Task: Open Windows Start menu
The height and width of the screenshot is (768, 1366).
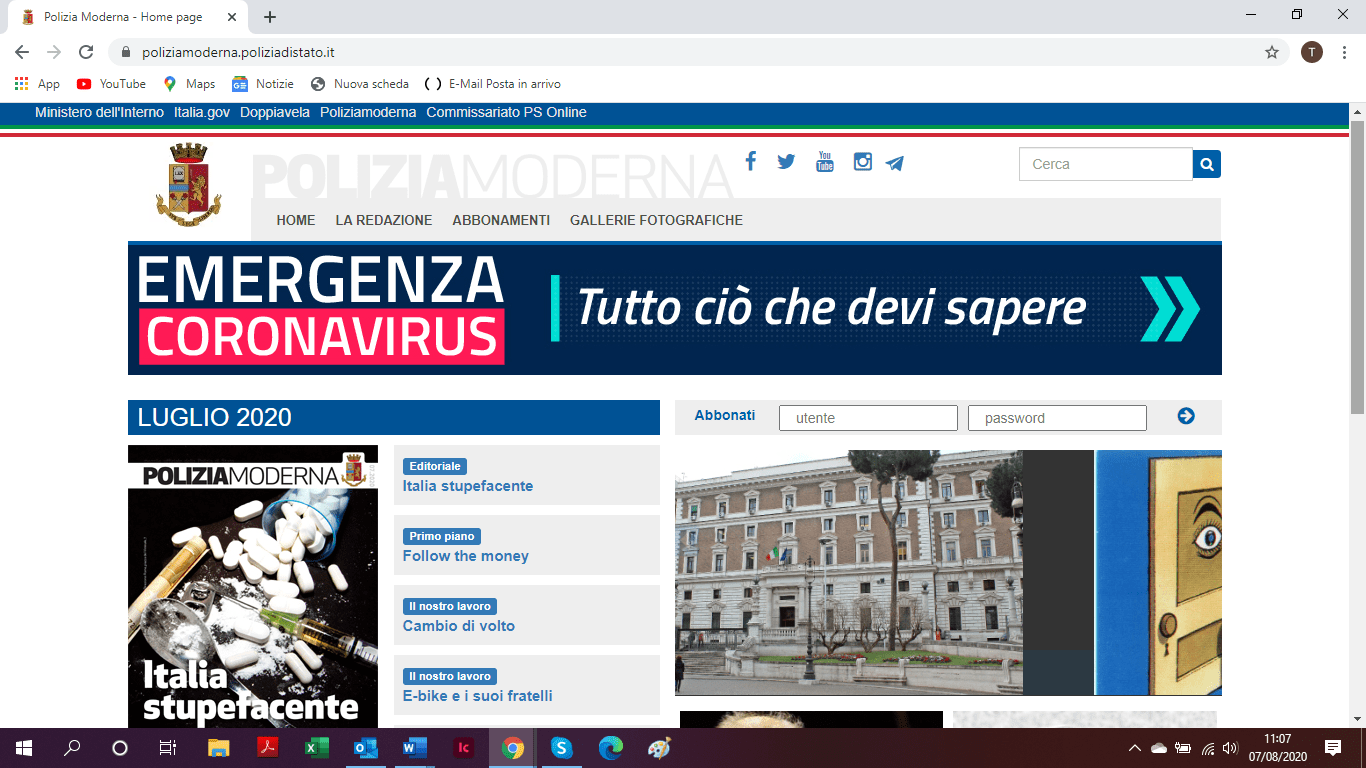Action: click(24, 747)
